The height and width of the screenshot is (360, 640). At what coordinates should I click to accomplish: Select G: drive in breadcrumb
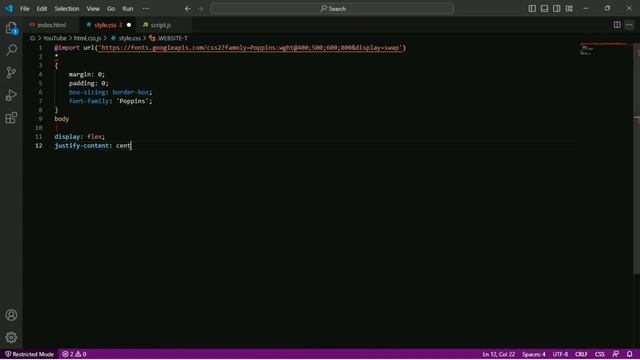click(32, 38)
